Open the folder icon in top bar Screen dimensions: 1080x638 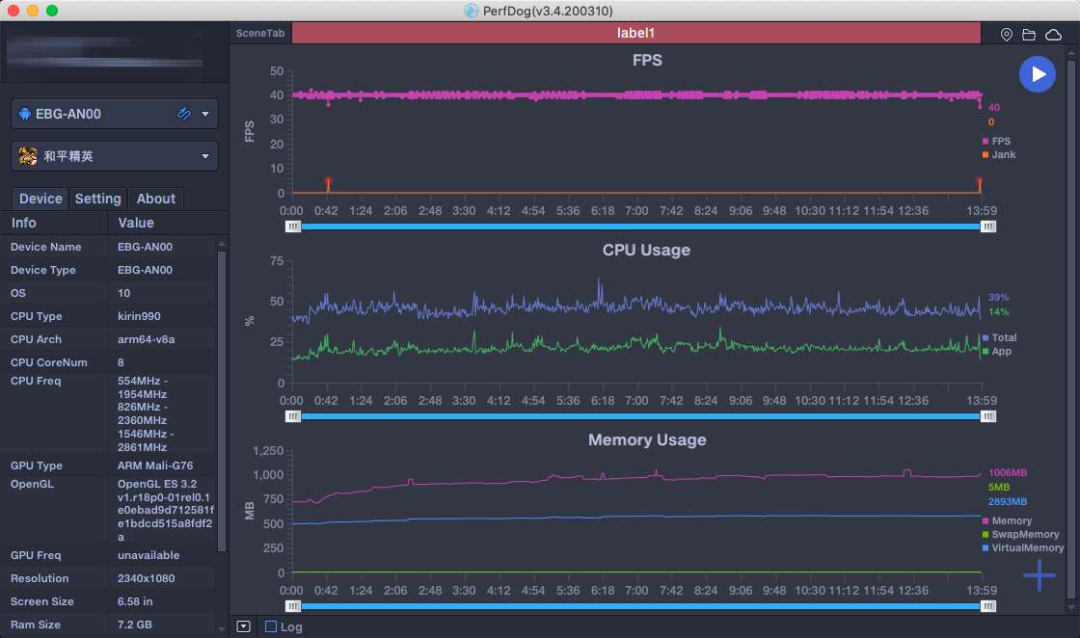point(1029,34)
